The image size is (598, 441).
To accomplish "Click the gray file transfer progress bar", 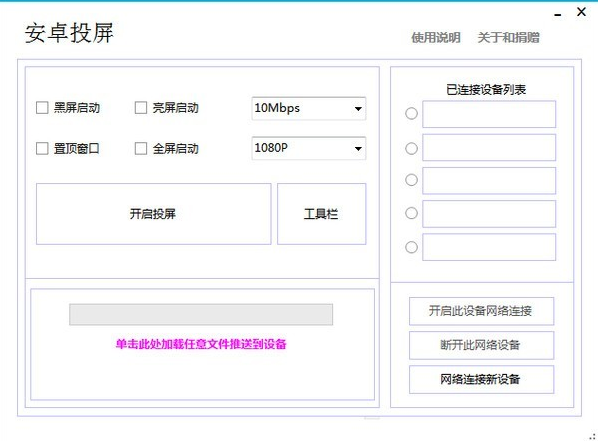I will [201, 314].
